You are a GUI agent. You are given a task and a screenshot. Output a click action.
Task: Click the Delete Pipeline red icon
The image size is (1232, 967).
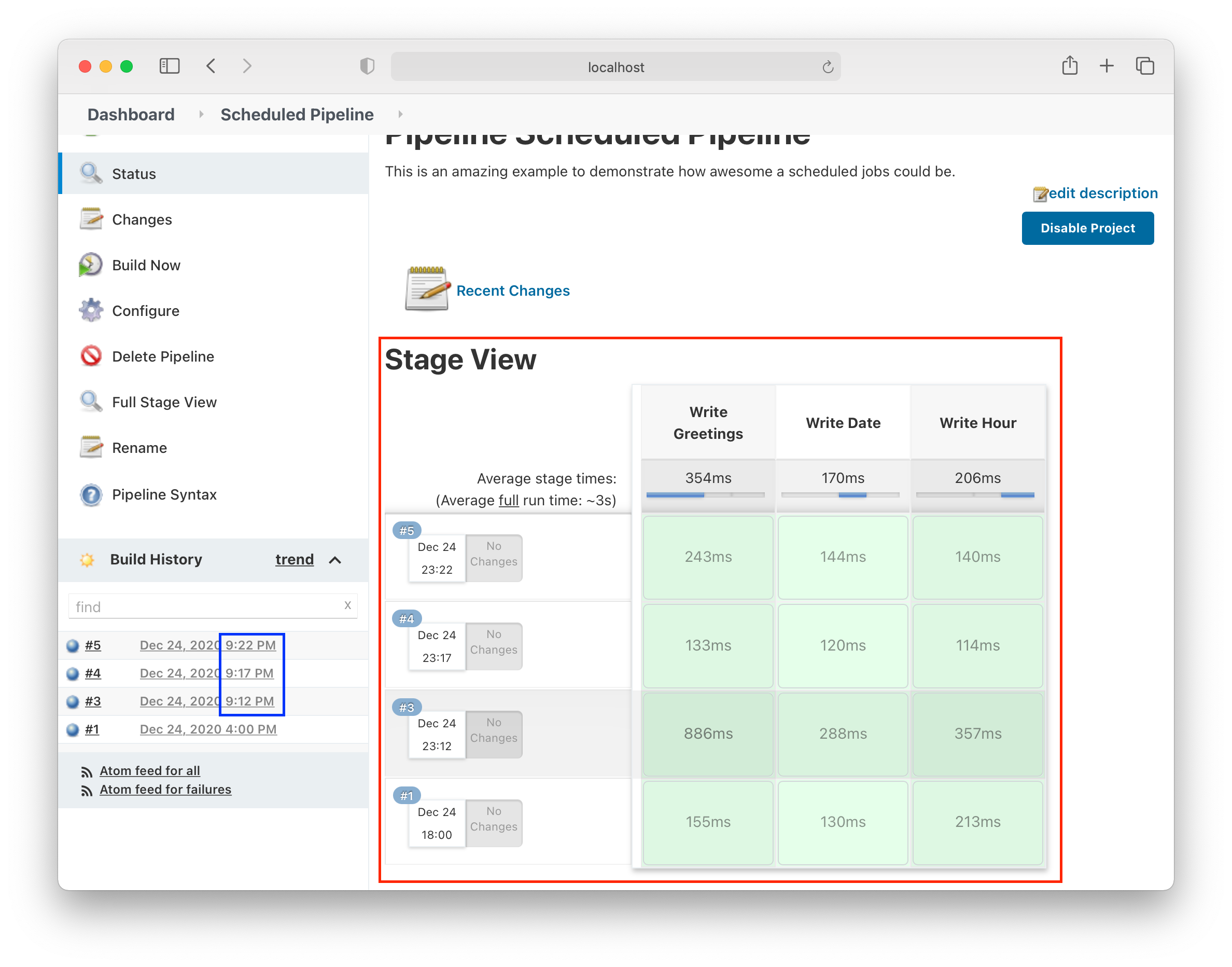click(x=91, y=356)
